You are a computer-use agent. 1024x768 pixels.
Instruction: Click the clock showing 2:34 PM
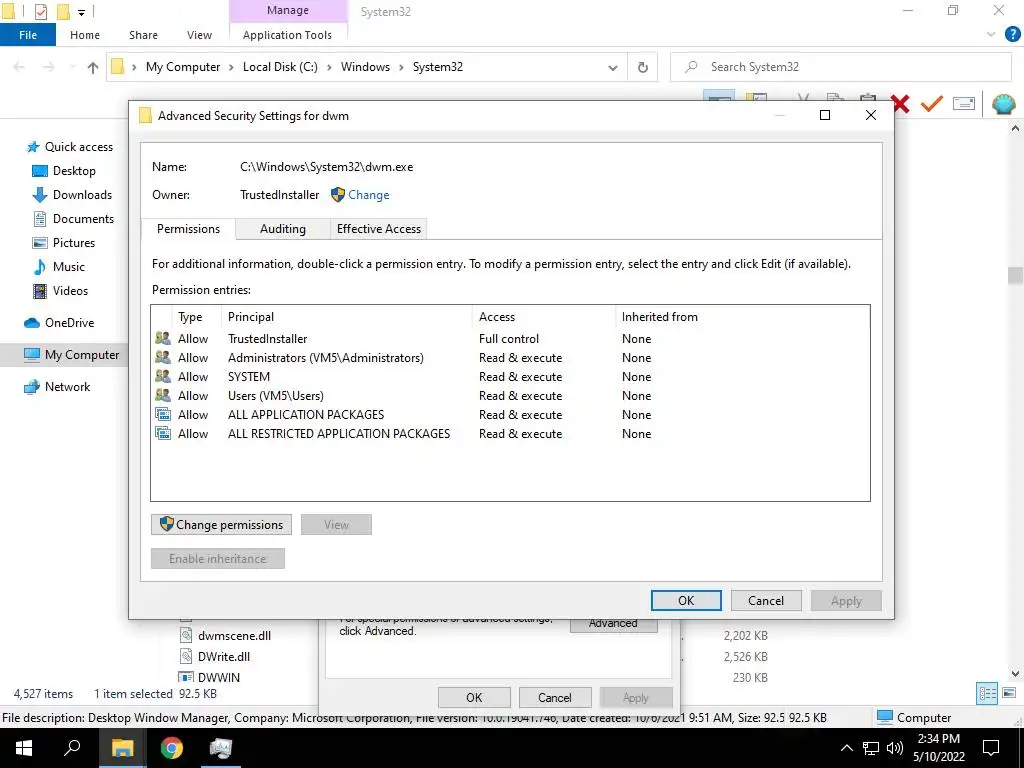point(938,739)
